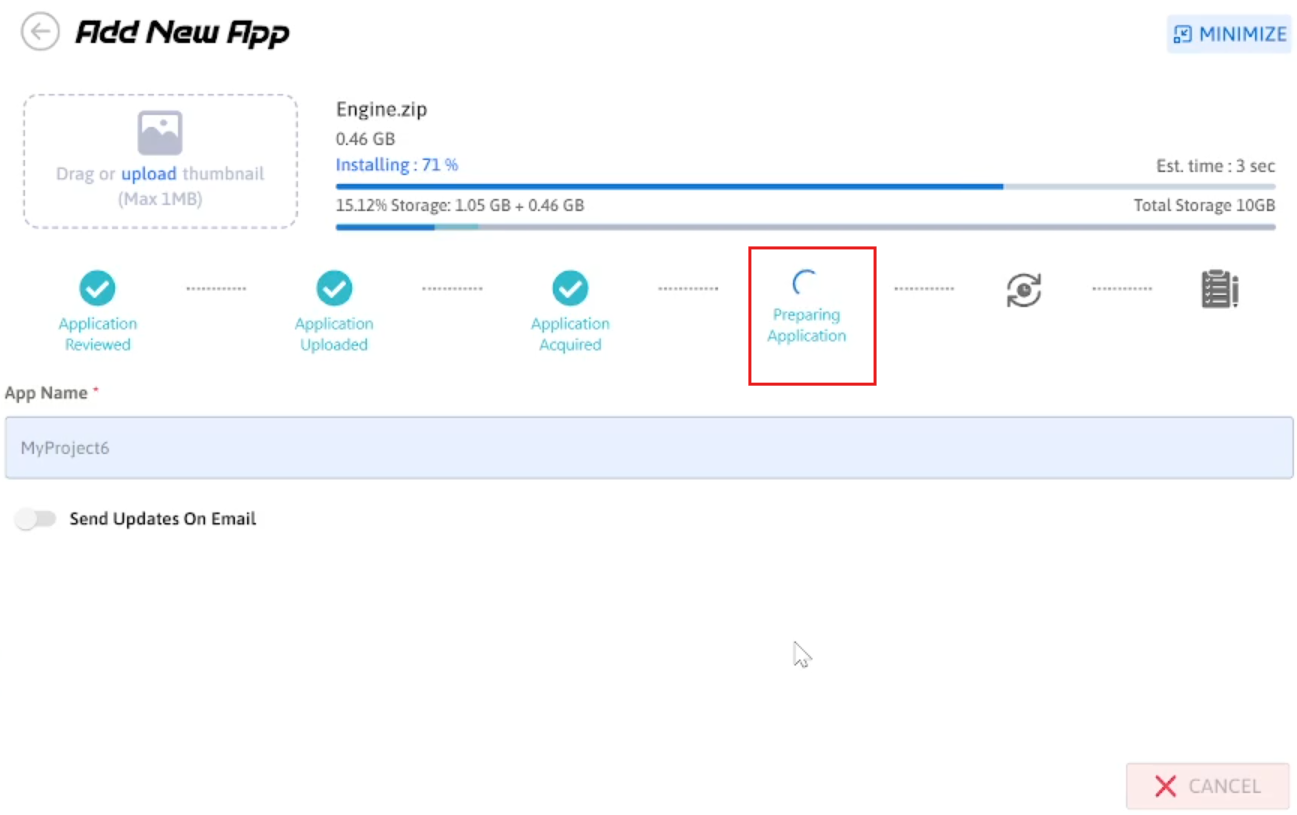Image resolution: width=1297 pixels, height=815 pixels.
Task: Click the clipboard checklist step icon
Action: tap(1219, 290)
